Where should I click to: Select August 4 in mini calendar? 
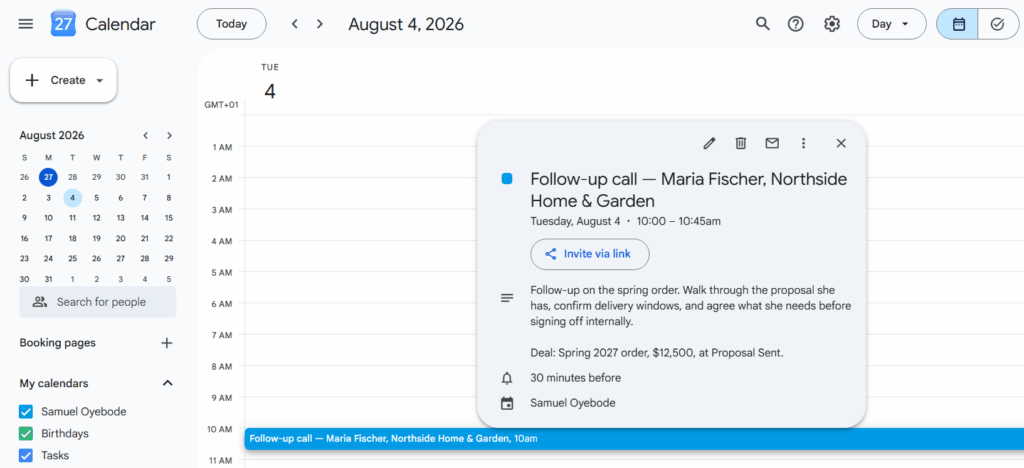tap(72, 198)
